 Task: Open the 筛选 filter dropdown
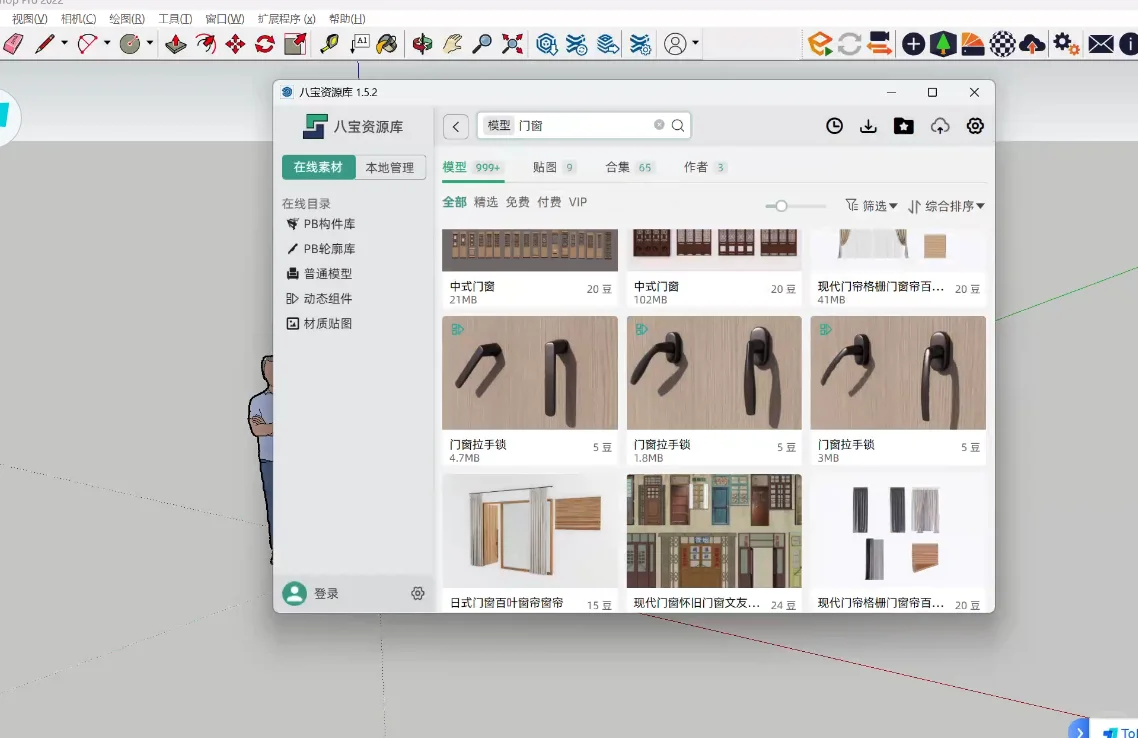coord(872,206)
